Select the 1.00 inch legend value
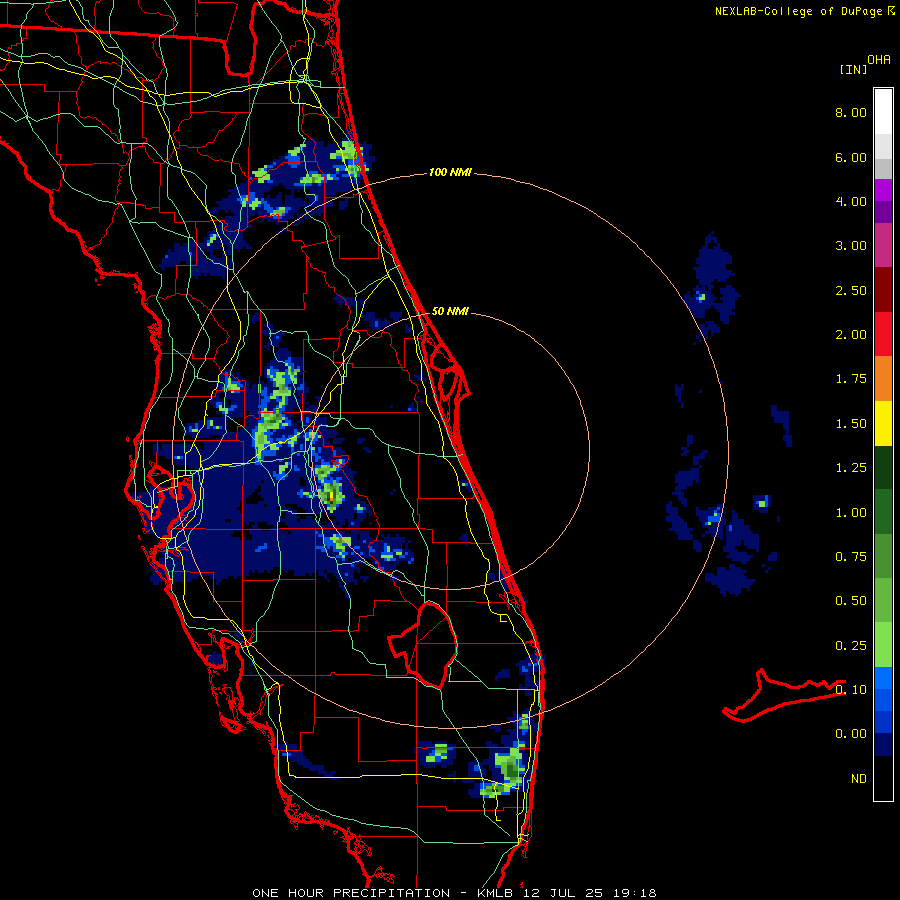900x900 pixels. coord(851,513)
